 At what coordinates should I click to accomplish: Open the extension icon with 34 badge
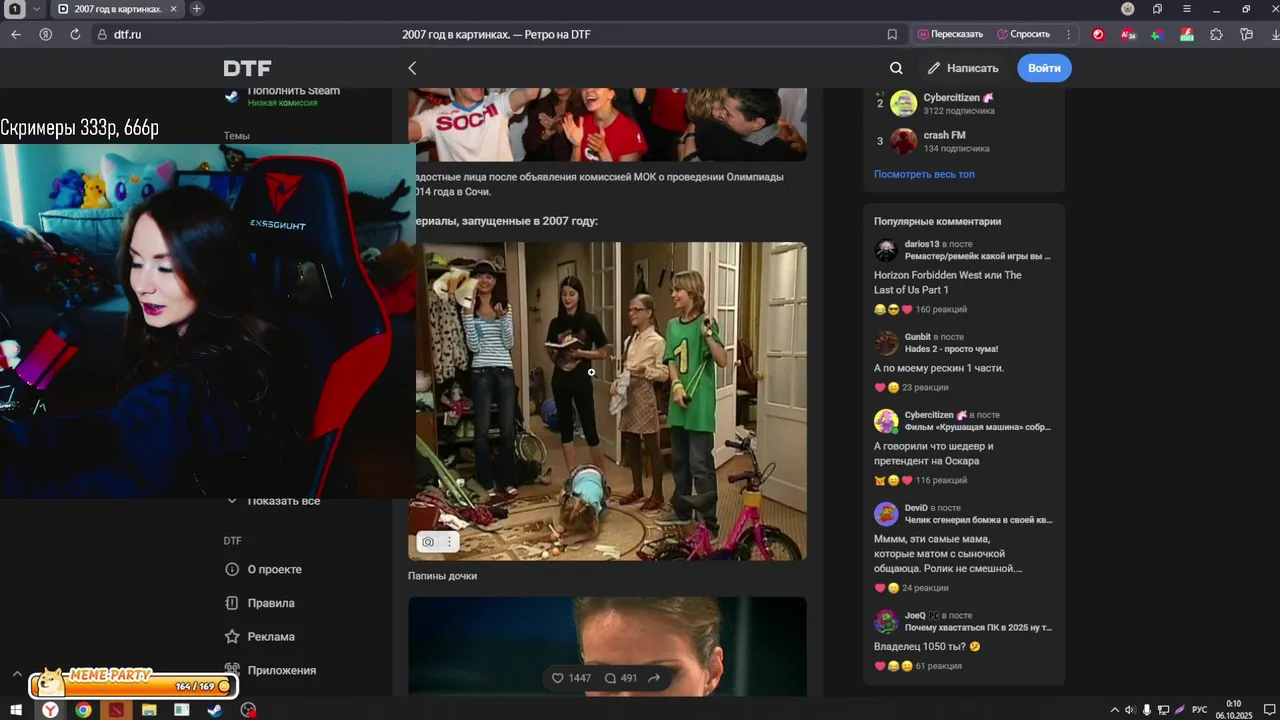pos(1128,34)
